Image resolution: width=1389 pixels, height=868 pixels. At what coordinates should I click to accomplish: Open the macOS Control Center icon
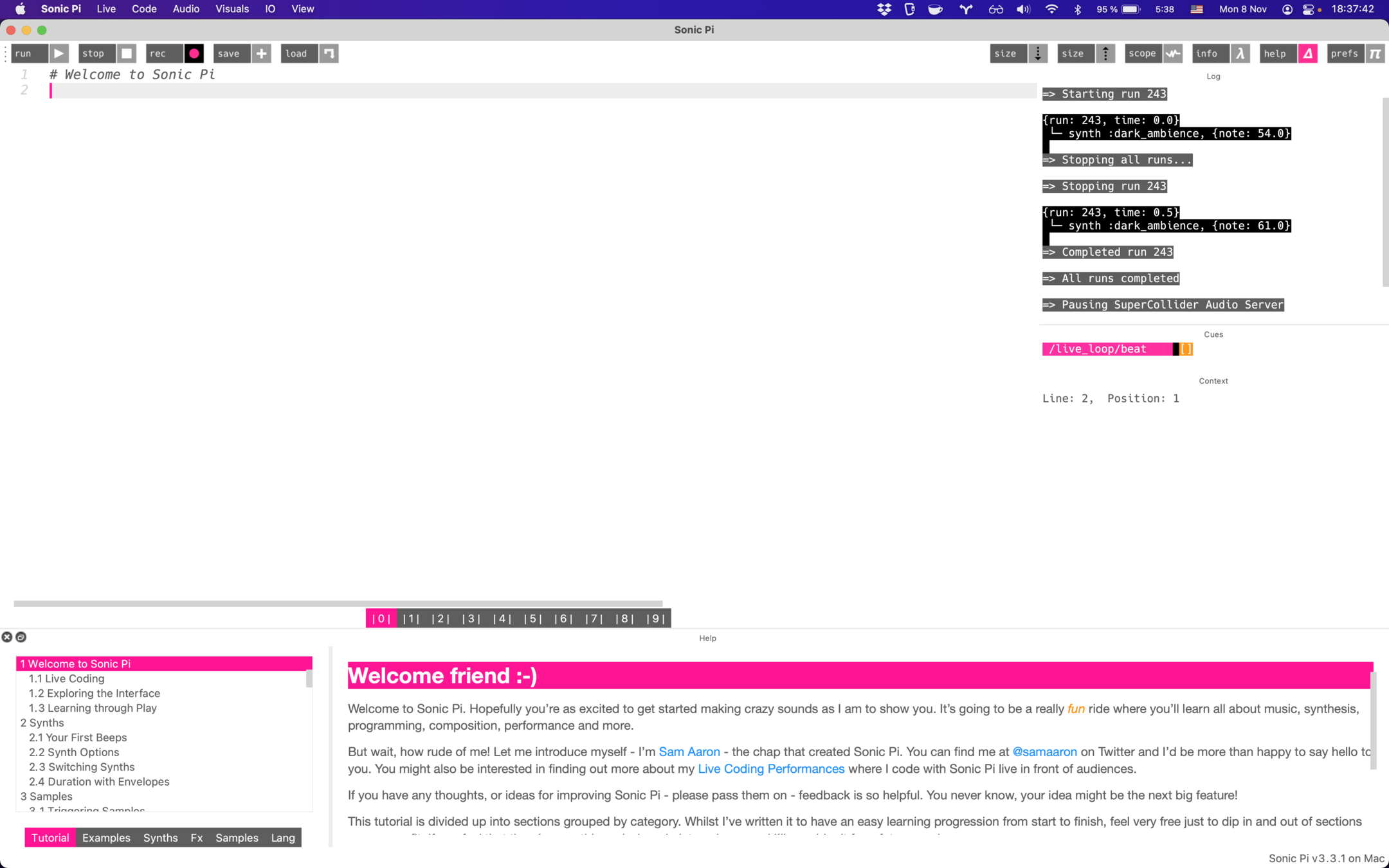click(1308, 9)
